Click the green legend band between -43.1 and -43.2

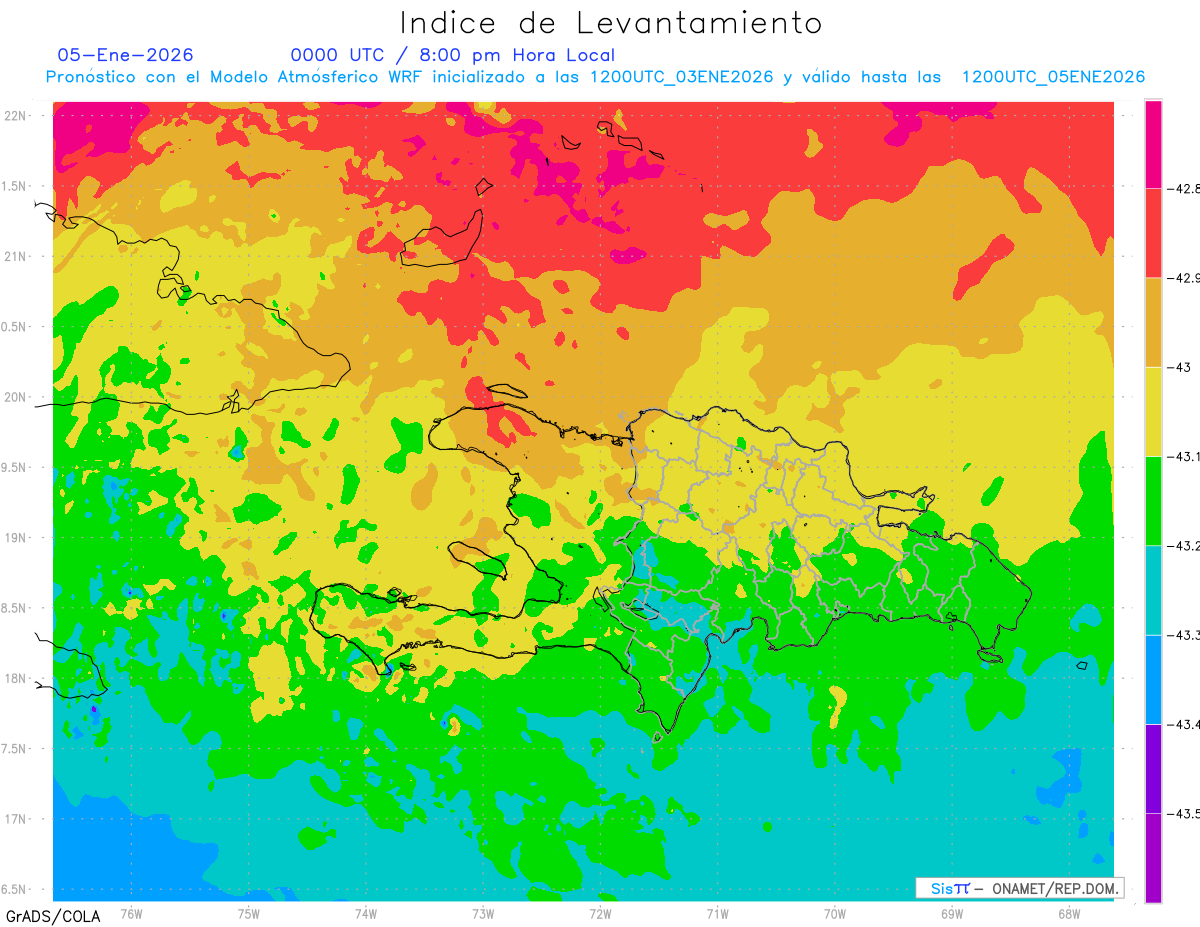pyautogui.click(x=1153, y=501)
